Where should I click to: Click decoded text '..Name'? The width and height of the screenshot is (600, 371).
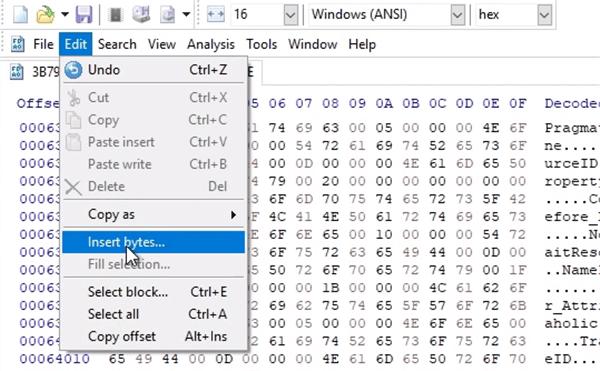click(x=572, y=270)
